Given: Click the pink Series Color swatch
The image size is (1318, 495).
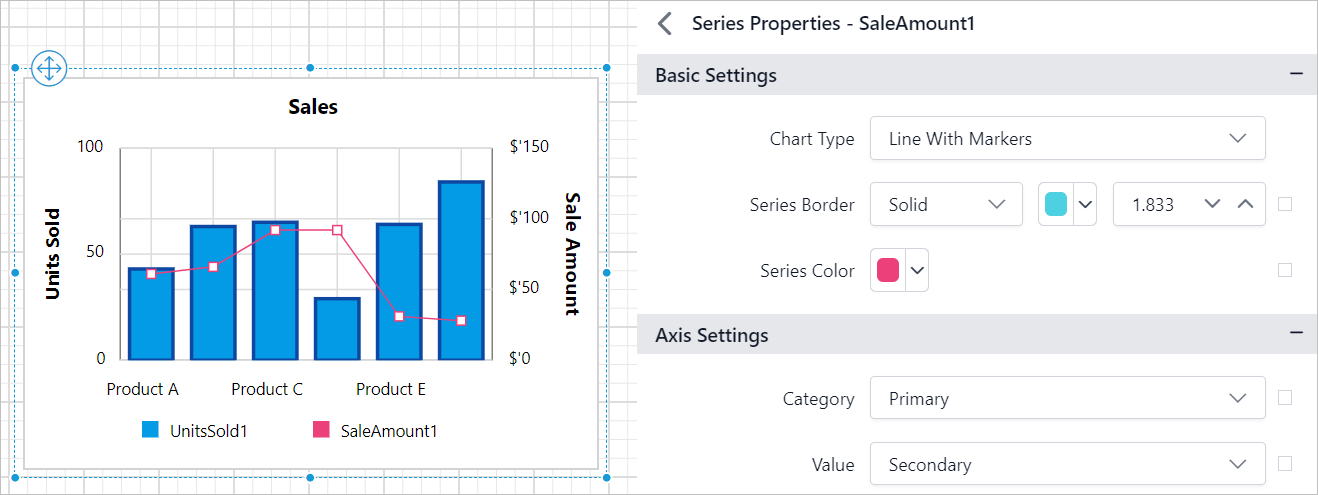Looking at the screenshot, I should [887, 270].
